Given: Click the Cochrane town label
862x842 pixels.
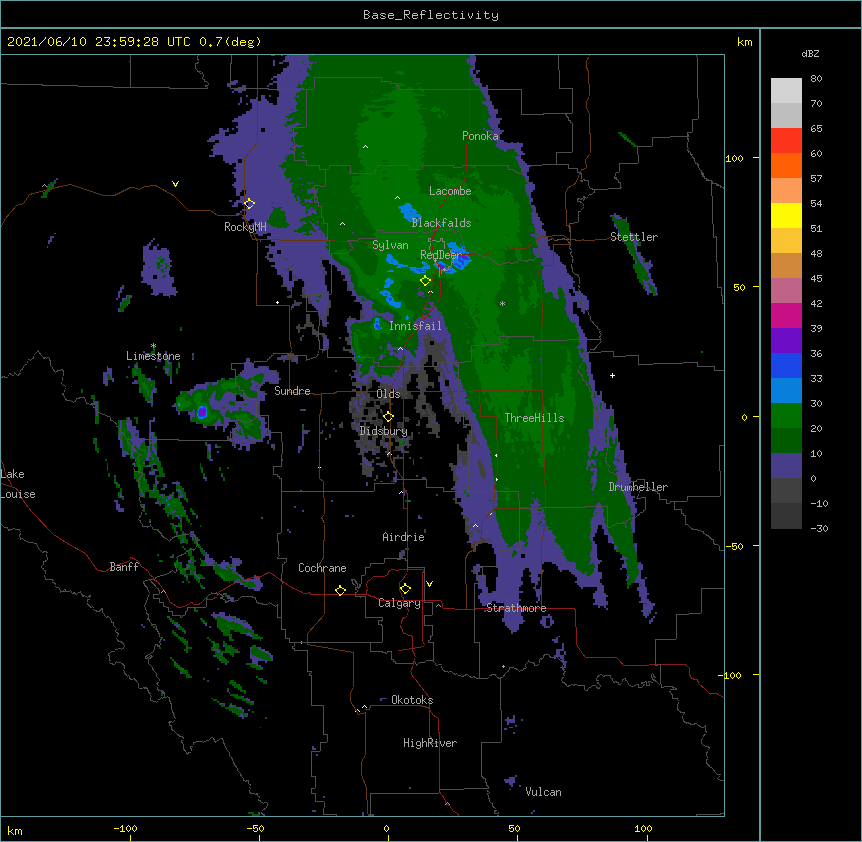Looking at the screenshot, I should (322, 568).
